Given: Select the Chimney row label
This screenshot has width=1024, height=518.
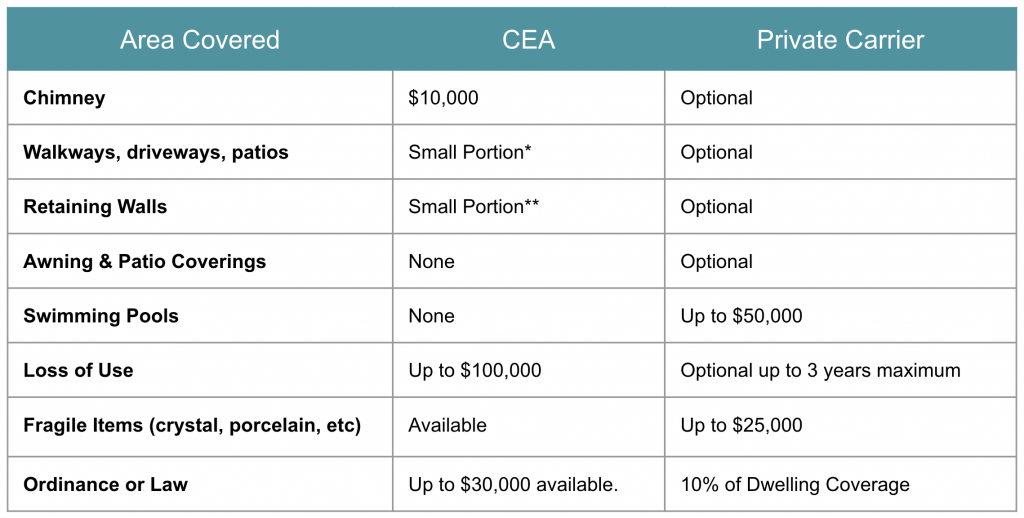Looking at the screenshot, I should click(64, 98).
